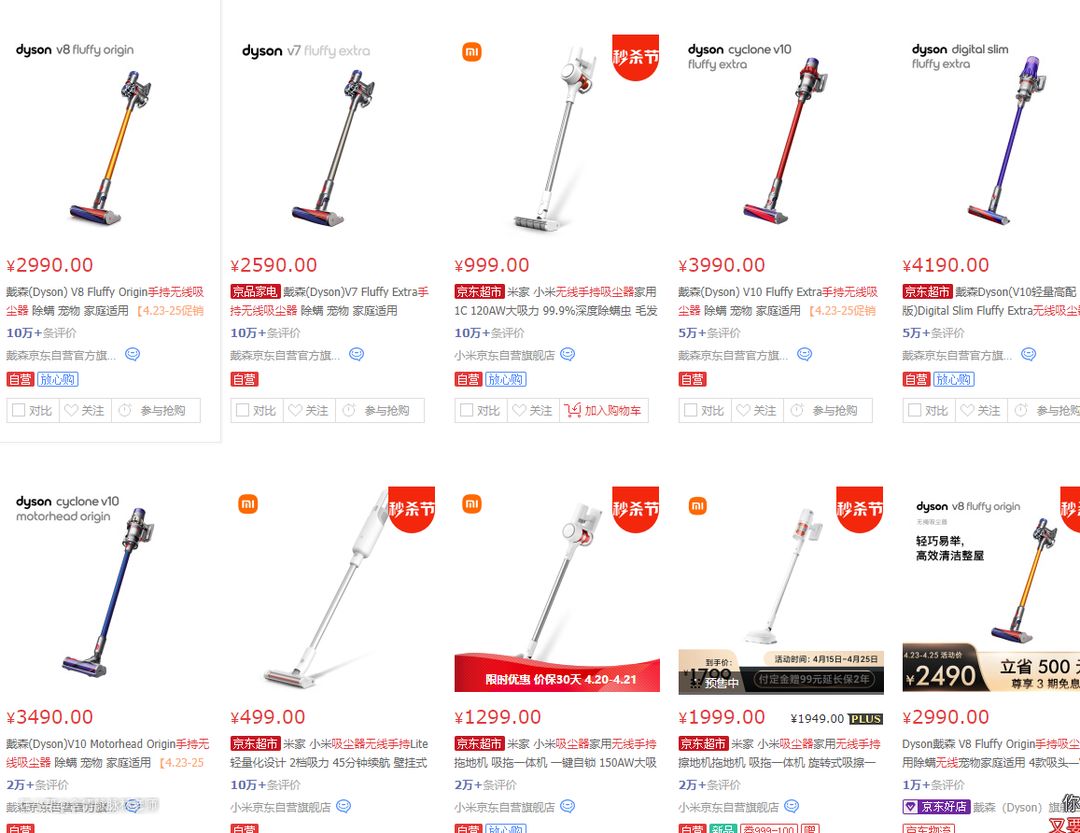The width and height of the screenshot is (1080, 833).
Task: Click cart icon 加入购物车 for Xiaomi ¥999 vacuum
Action: (x=573, y=410)
